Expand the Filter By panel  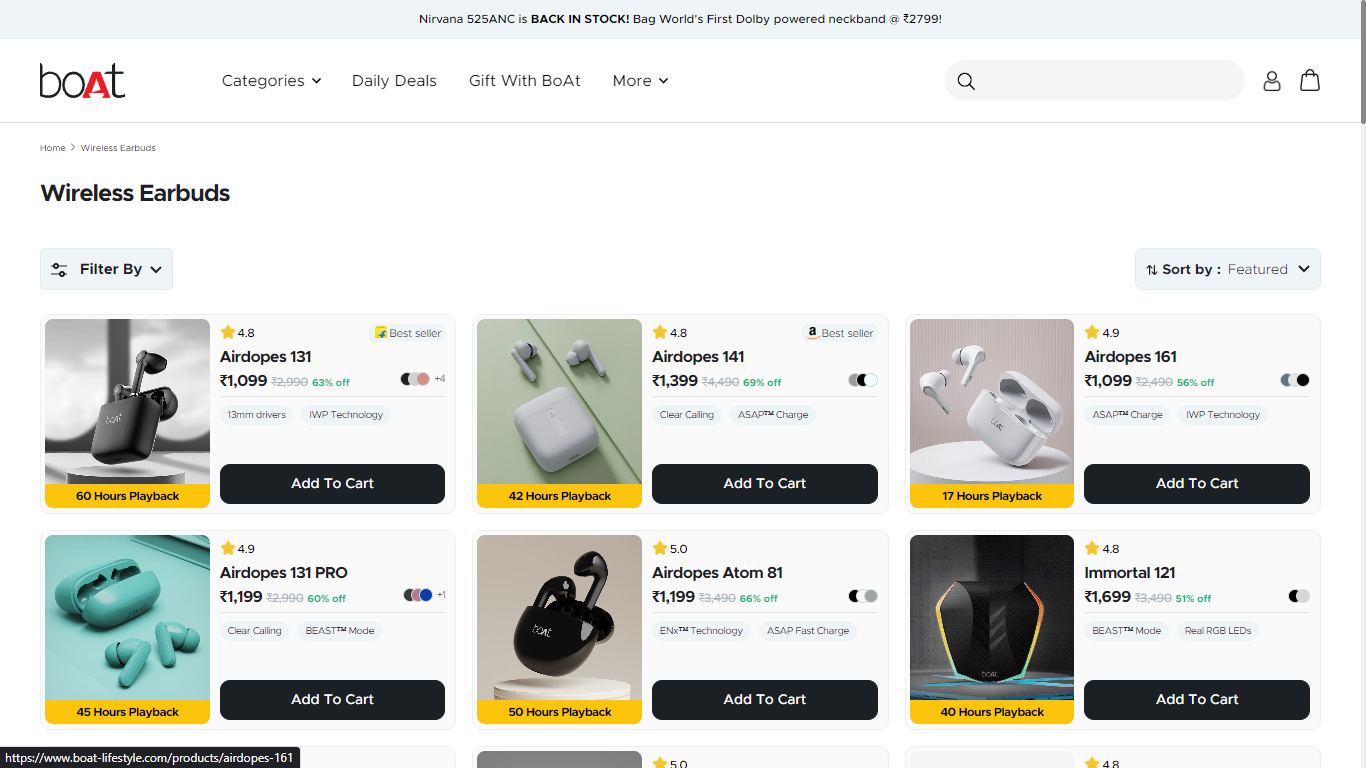pyautogui.click(x=106, y=269)
